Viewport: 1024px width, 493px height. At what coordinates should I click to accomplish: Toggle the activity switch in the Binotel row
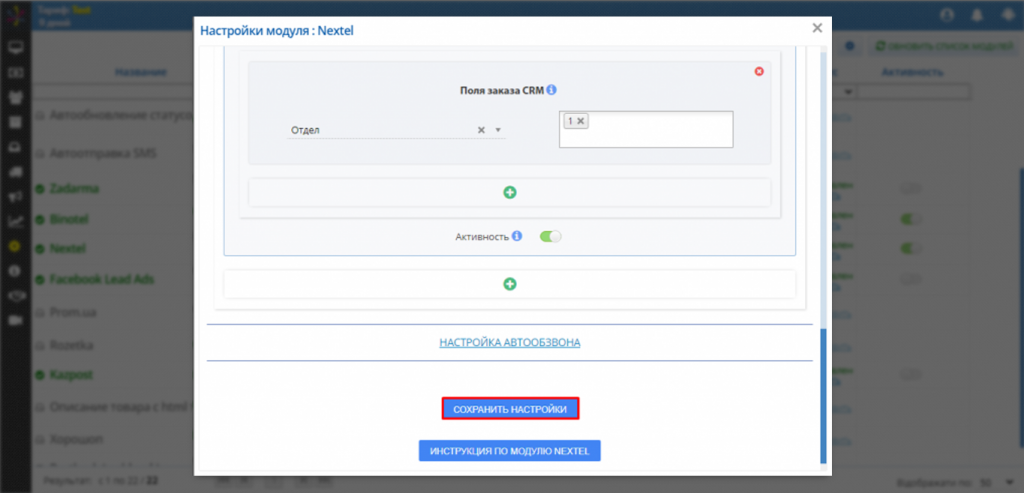coord(911,219)
